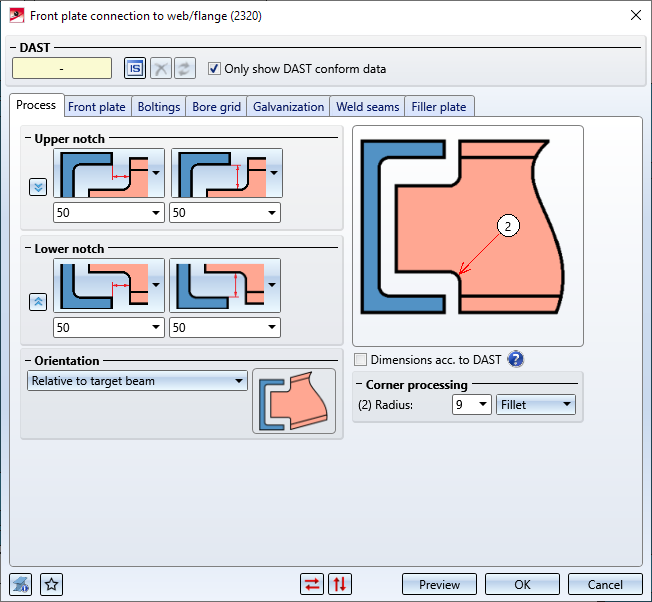Toggle Only show DAST conform data
This screenshot has width=652, height=602.
(214, 69)
